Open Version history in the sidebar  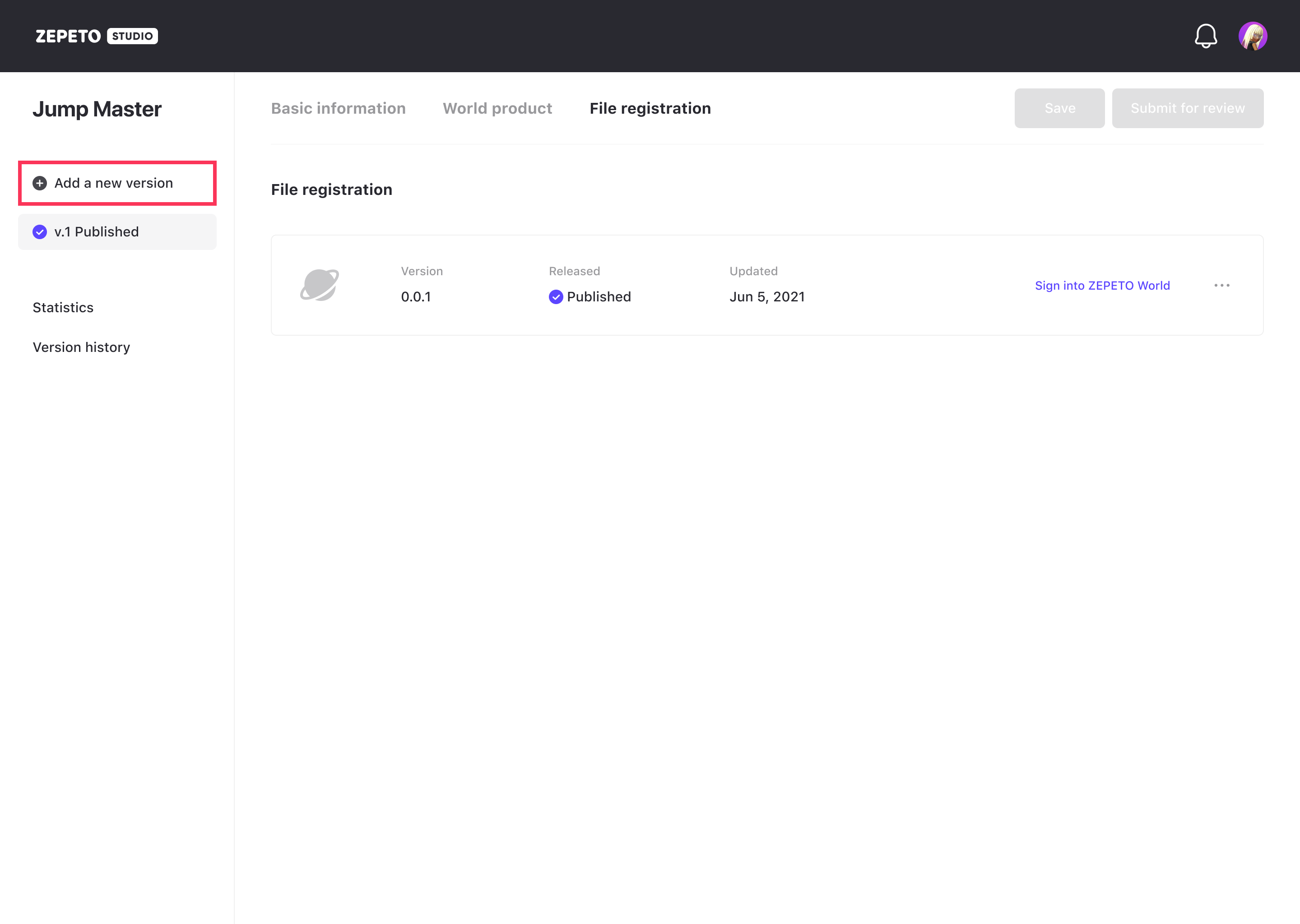coord(81,347)
